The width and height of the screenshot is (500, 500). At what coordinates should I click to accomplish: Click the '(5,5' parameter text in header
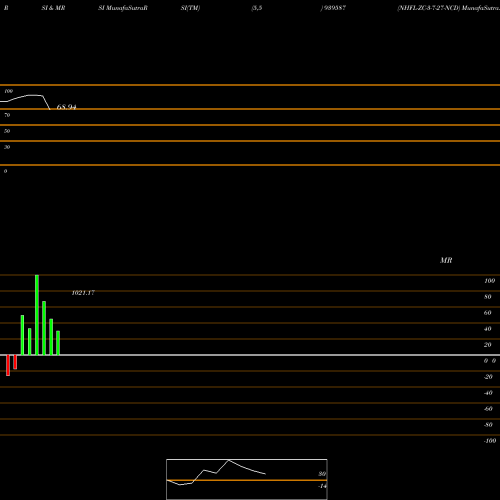[257, 8]
